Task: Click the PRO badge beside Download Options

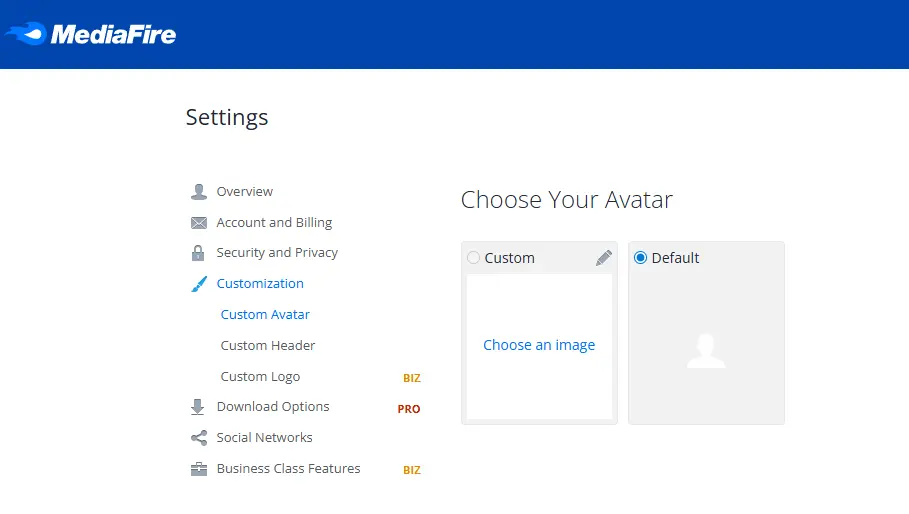Action: pos(409,409)
